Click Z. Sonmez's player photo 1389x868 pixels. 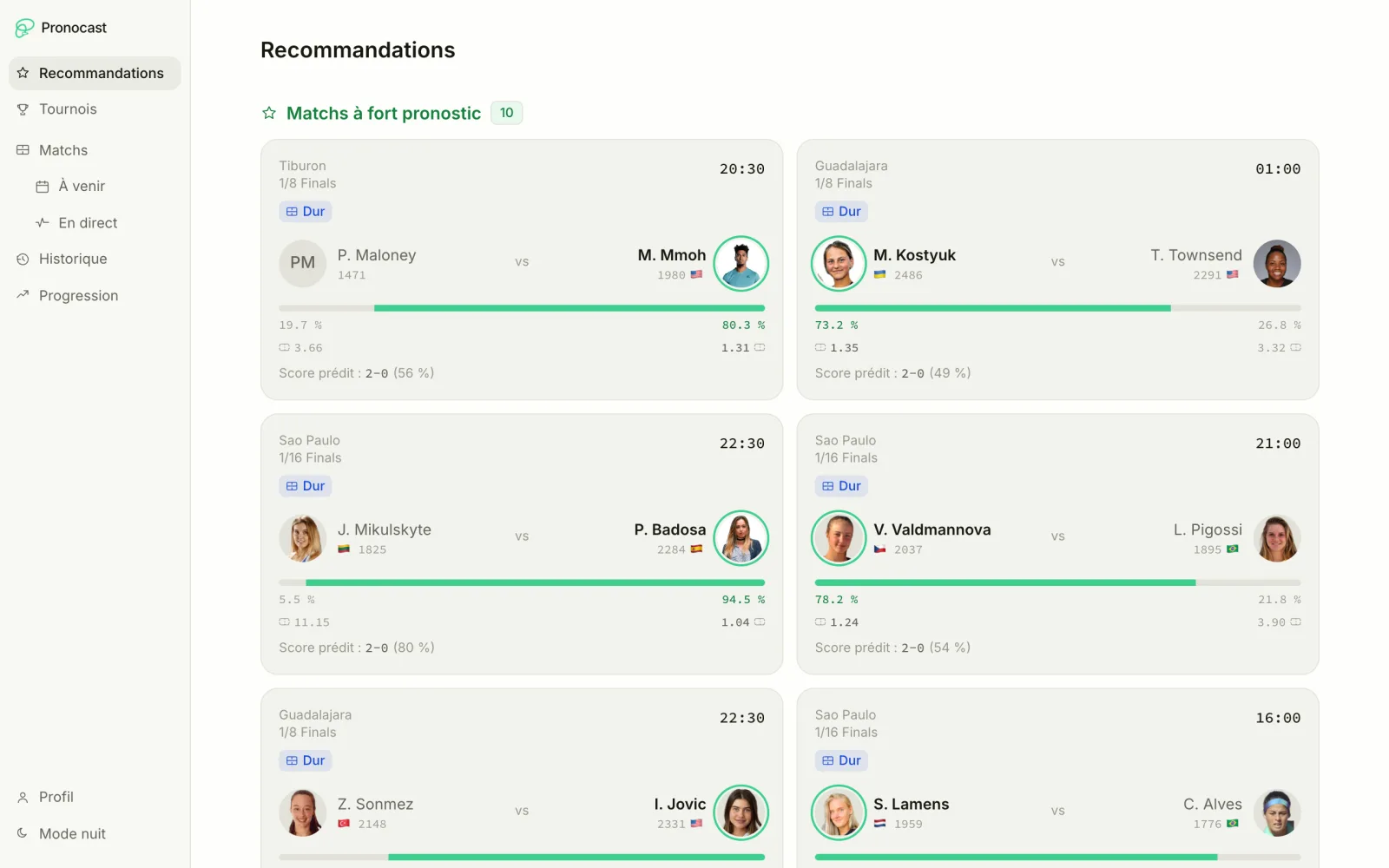click(x=302, y=812)
